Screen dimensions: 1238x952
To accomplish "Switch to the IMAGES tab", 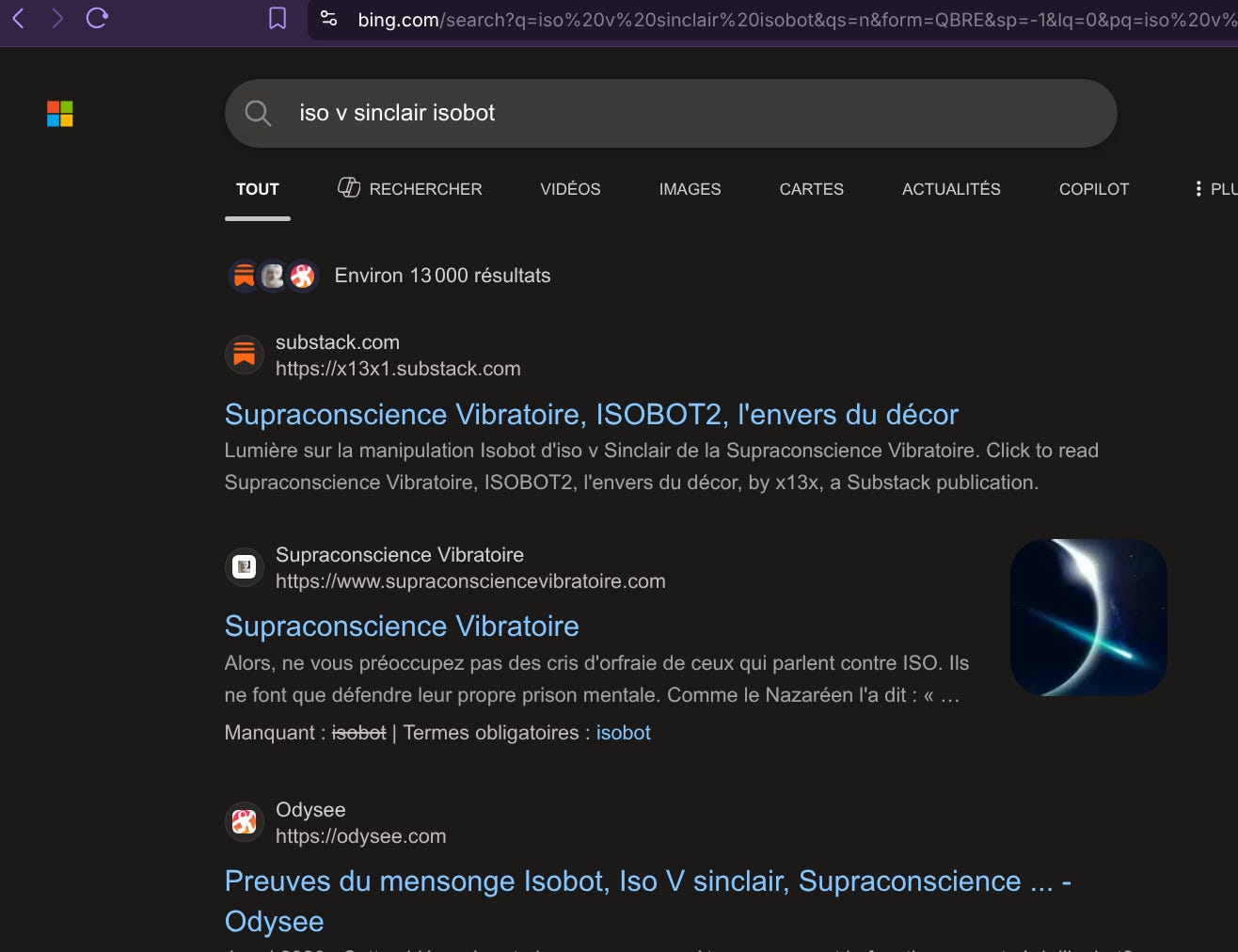I will pos(690,189).
